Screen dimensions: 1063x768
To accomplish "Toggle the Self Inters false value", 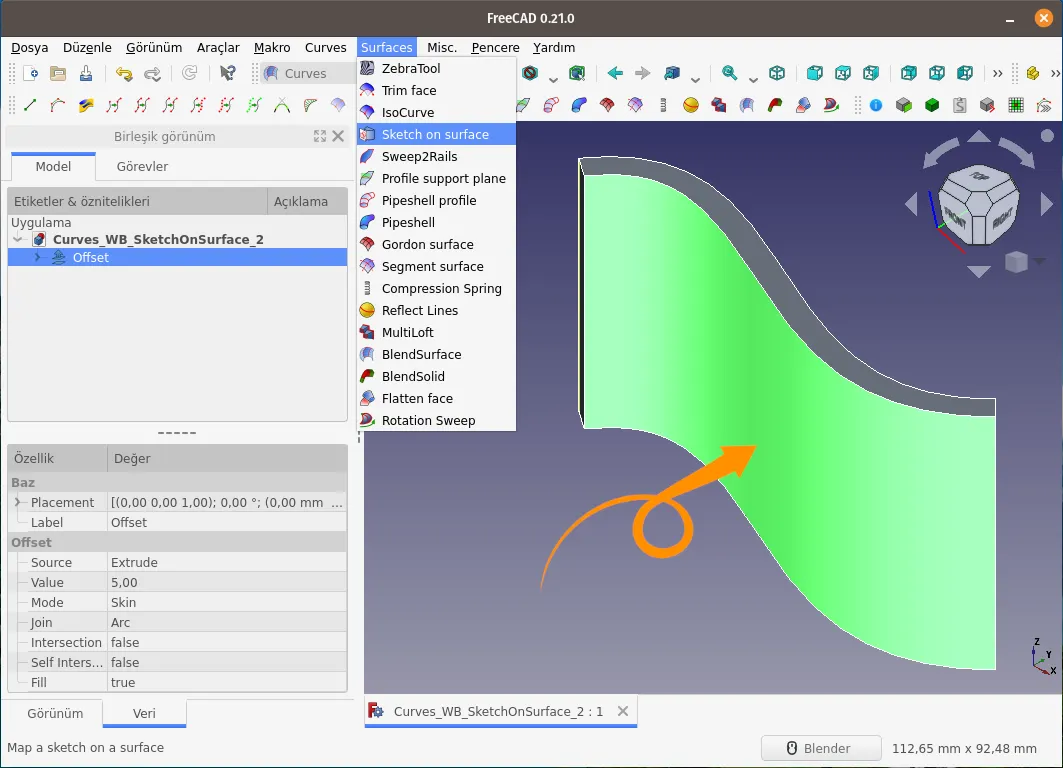I will point(226,662).
